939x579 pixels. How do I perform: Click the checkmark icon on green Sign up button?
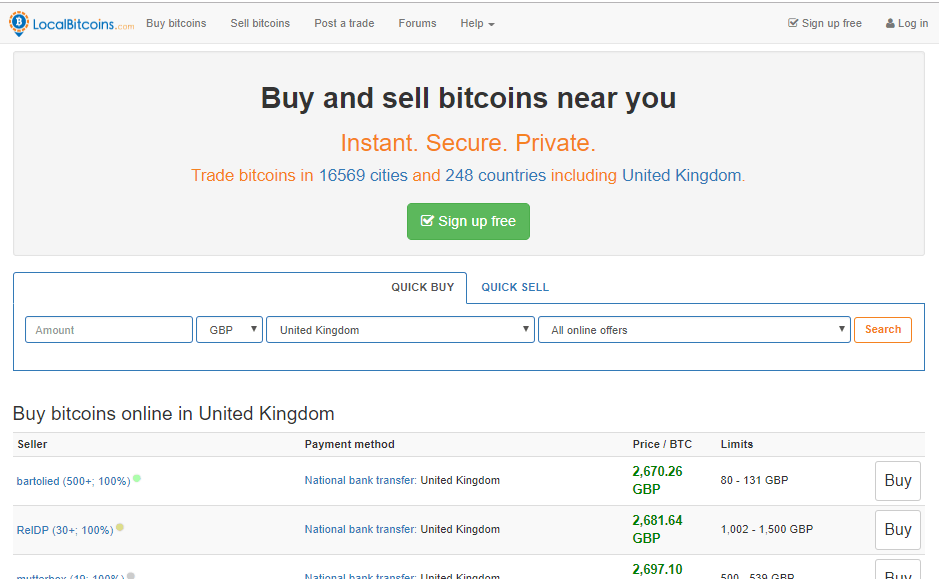pyautogui.click(x=427, y=221)
